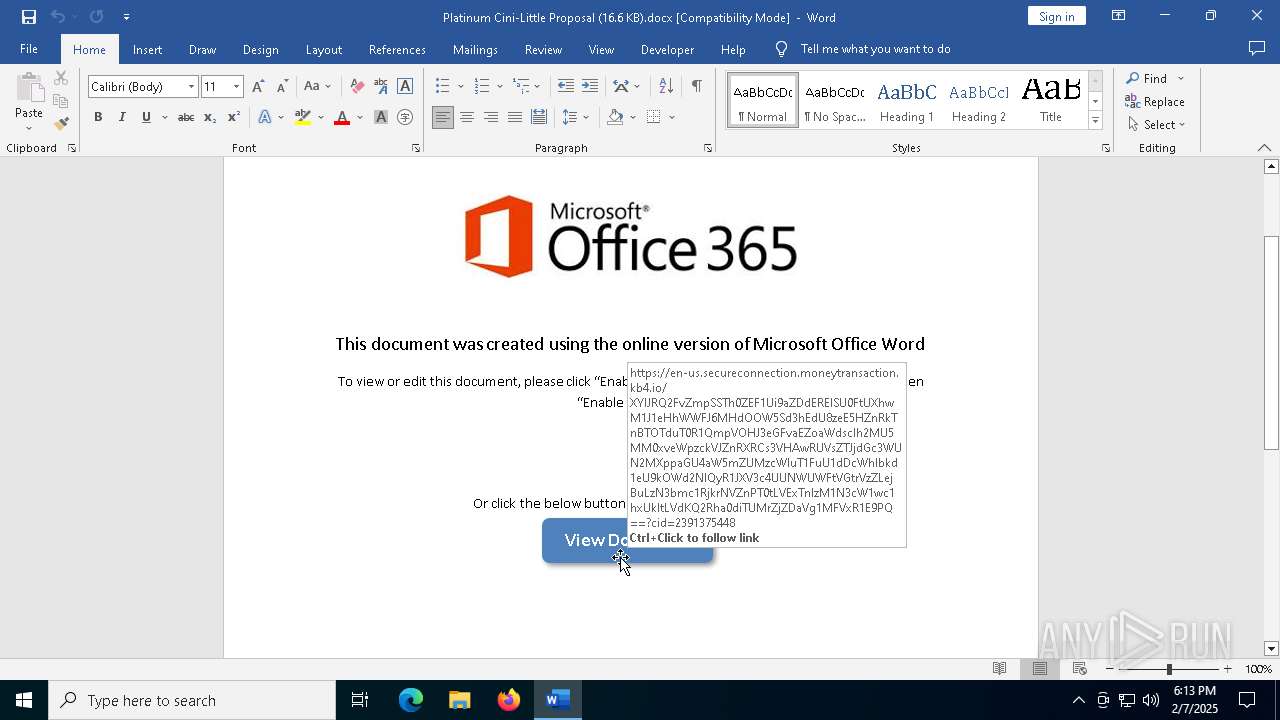
Task: Open the comments speech bubble icon
Action: click(1257, 49)
